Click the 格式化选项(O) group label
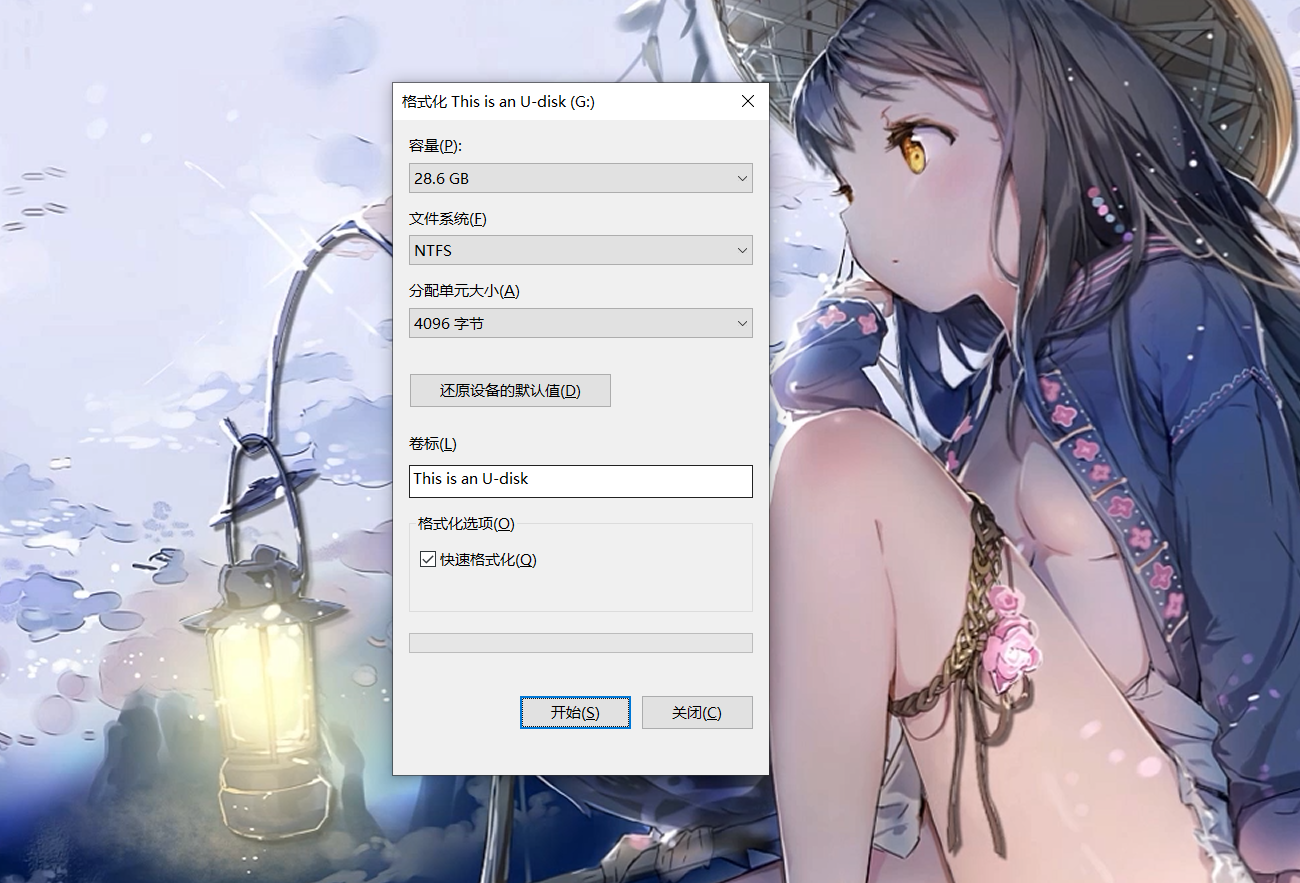 (466, 524)
